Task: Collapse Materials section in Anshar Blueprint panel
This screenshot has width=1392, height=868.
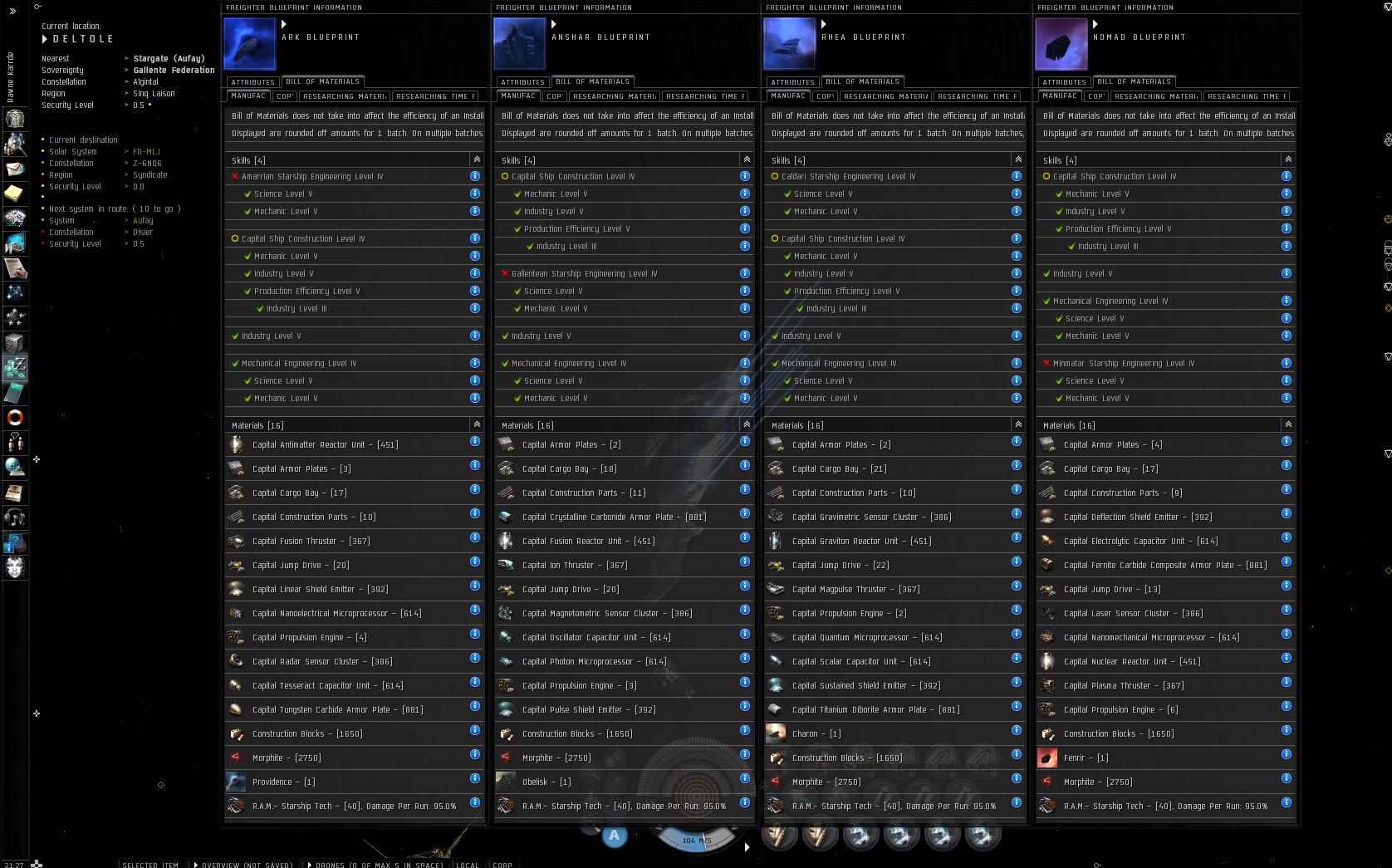Action: tap(747, 424)
